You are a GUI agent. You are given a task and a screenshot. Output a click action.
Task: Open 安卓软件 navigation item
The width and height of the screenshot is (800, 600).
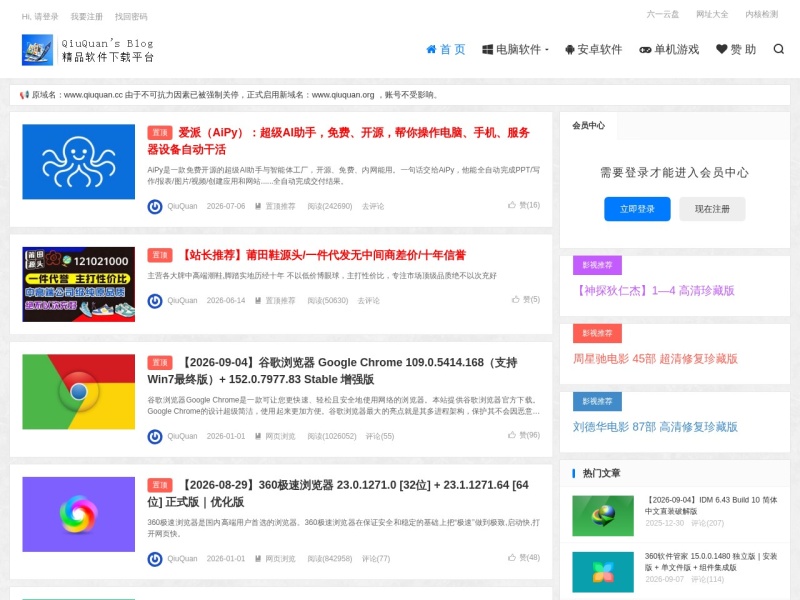tap(594, 49)
